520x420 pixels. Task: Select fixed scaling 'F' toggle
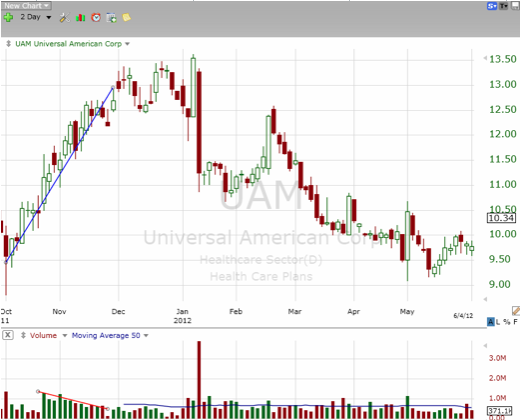pos(516,322)
